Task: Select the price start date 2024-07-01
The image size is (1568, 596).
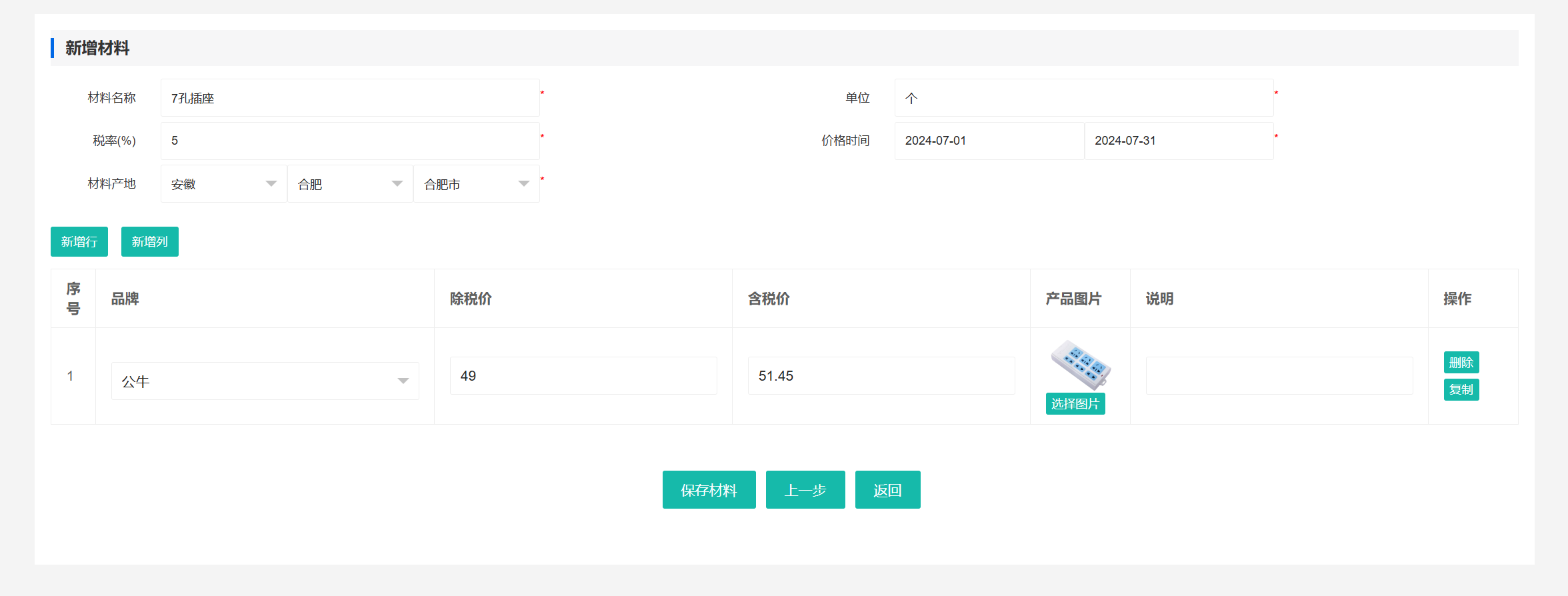Action: (988, 141)
